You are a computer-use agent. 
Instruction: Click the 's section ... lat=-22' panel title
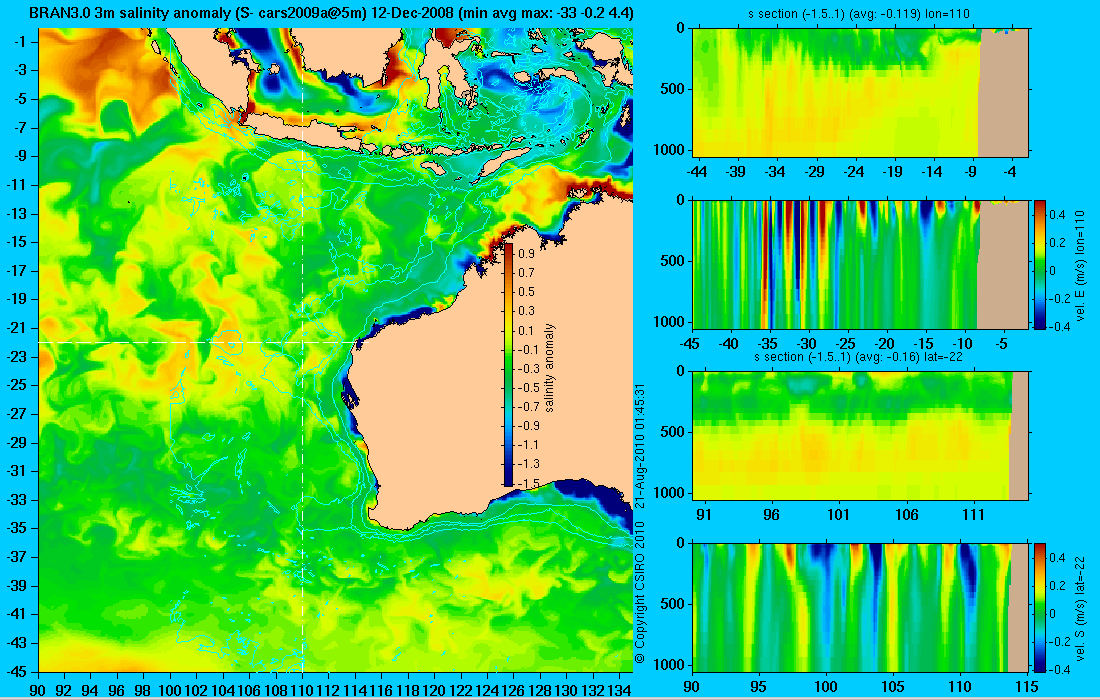coord(858,356)
